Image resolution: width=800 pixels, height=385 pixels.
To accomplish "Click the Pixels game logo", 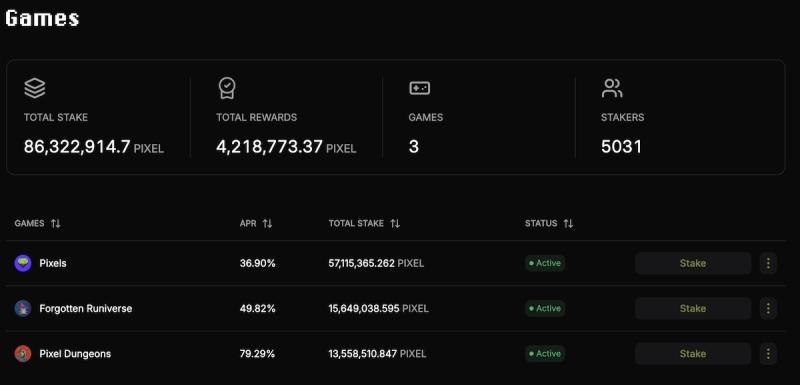I will pyautogui.click(x=23, y=263).
